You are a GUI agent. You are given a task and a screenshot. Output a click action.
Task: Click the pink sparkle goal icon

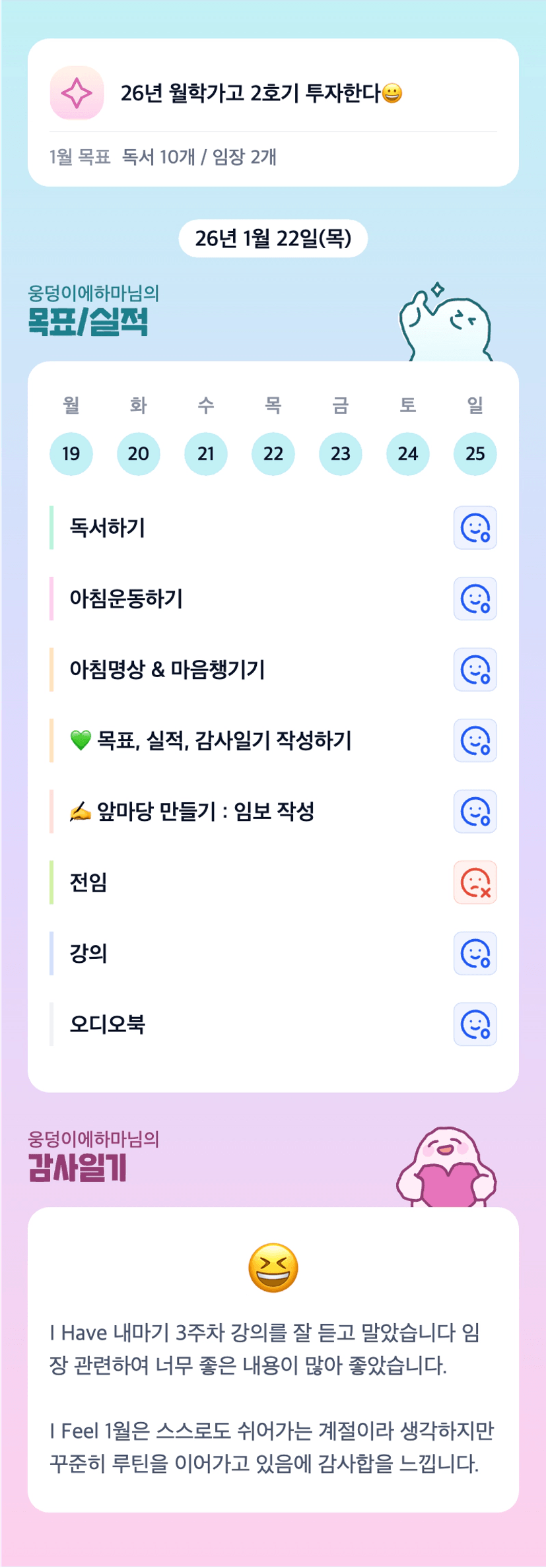coord(77,93)
